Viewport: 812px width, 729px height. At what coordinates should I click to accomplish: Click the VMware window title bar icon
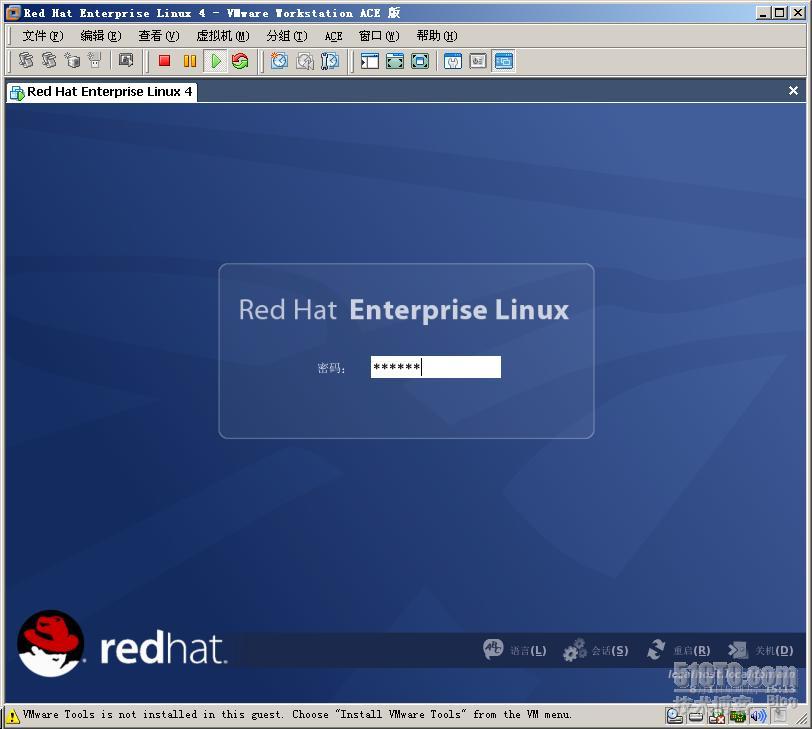(13, 13)
